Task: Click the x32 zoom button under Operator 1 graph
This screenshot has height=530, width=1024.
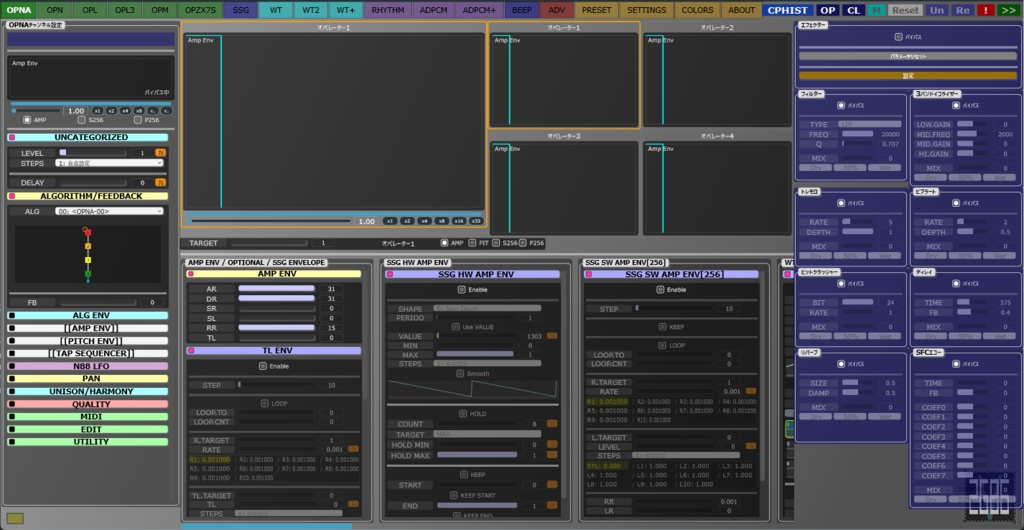Action: pos(477,221)
